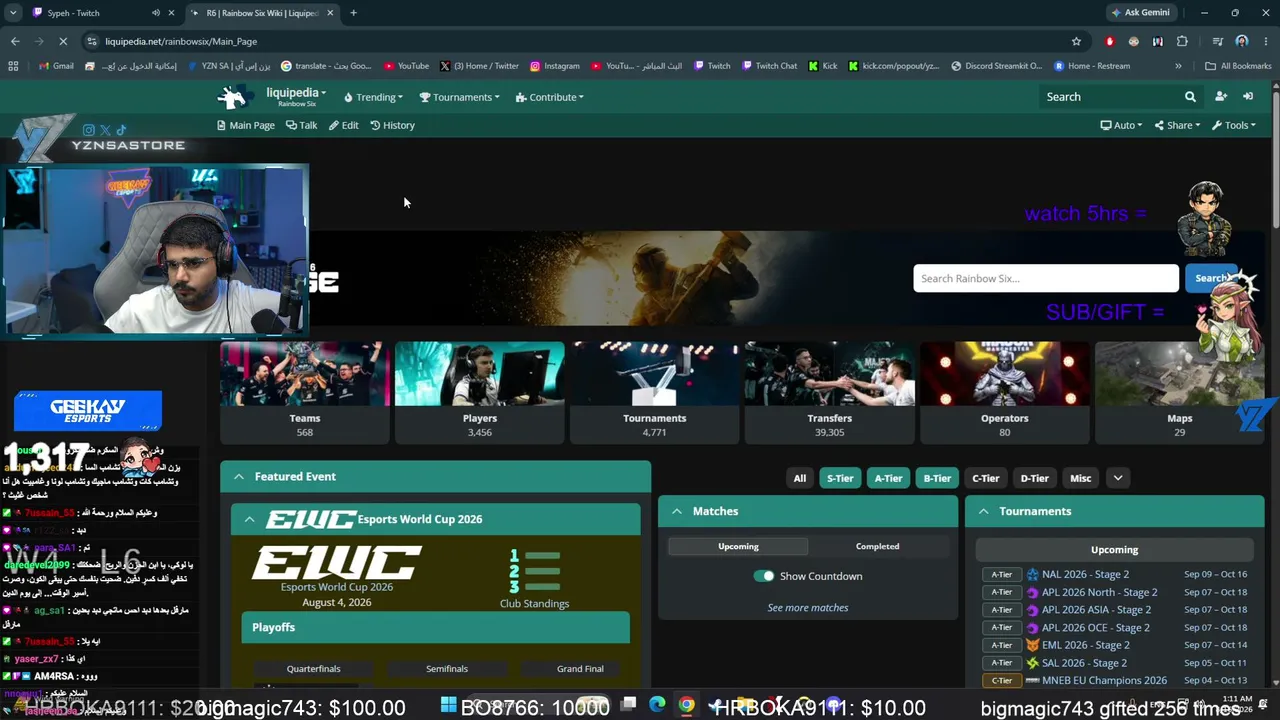The image size is (1280, 720).
Task: Open the Tournaments navigation dropdown
Action: (459, 97)
